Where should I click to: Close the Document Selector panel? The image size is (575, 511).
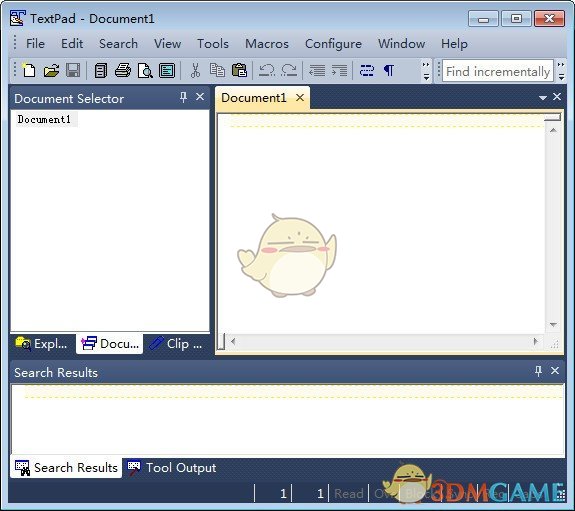(200, 97)
